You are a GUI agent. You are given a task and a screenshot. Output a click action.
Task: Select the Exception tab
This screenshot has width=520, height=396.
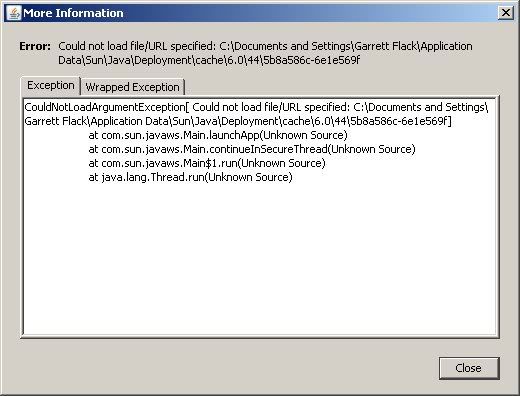click(x=51, y=86)
